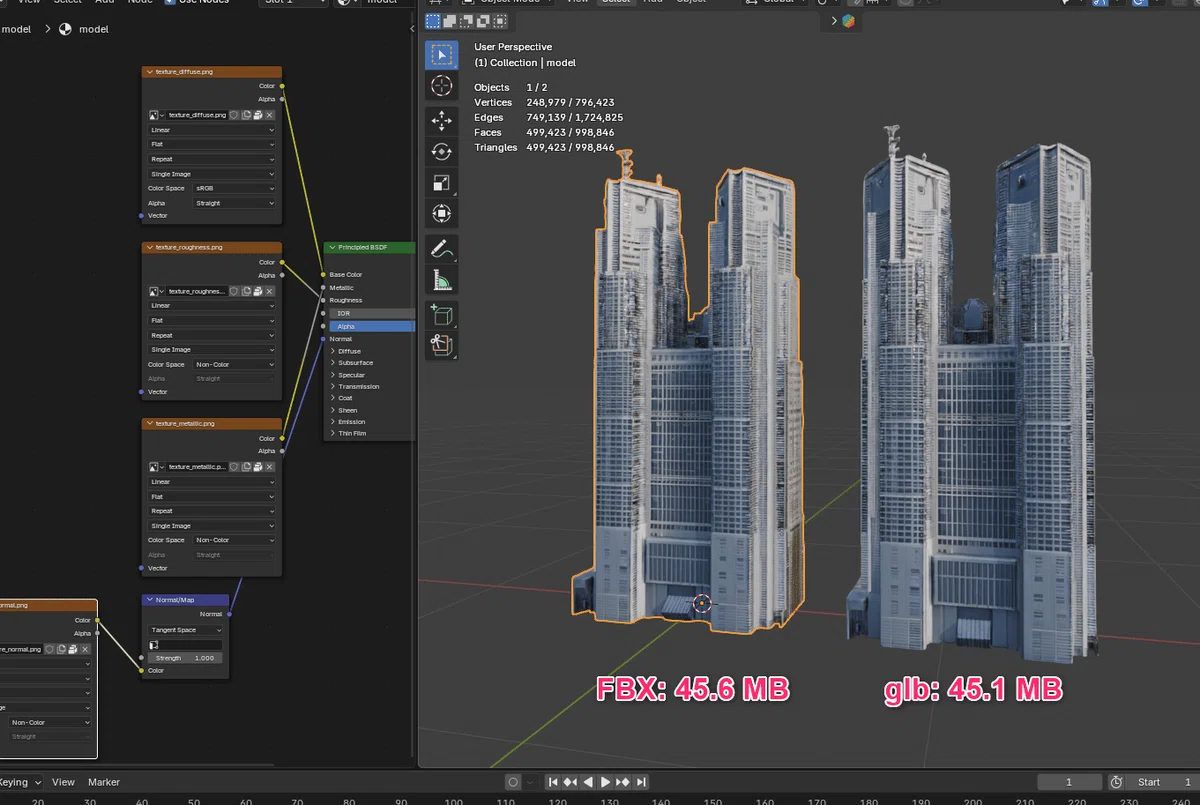This screenshot has height=805, width=1200.
Task: Open Repeat extension dropdown on roughness node
Action: (212, 335)
